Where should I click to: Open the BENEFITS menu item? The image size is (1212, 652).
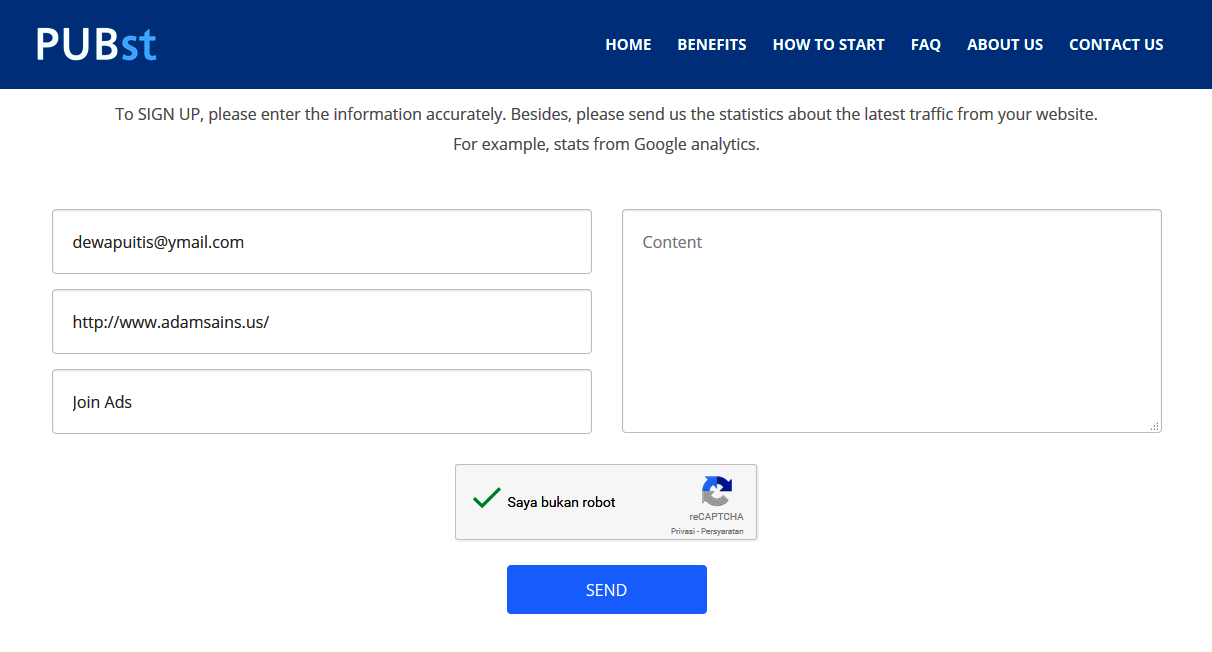pos(712,45)
